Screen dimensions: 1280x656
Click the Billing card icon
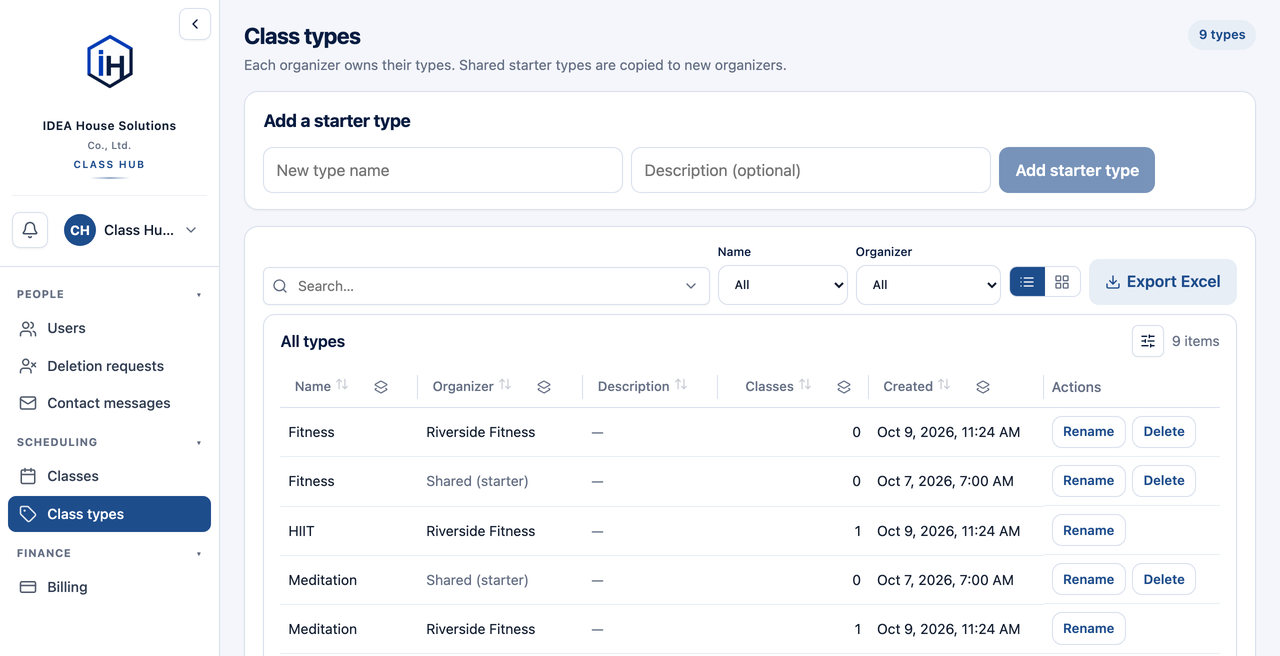coord(28,587)
